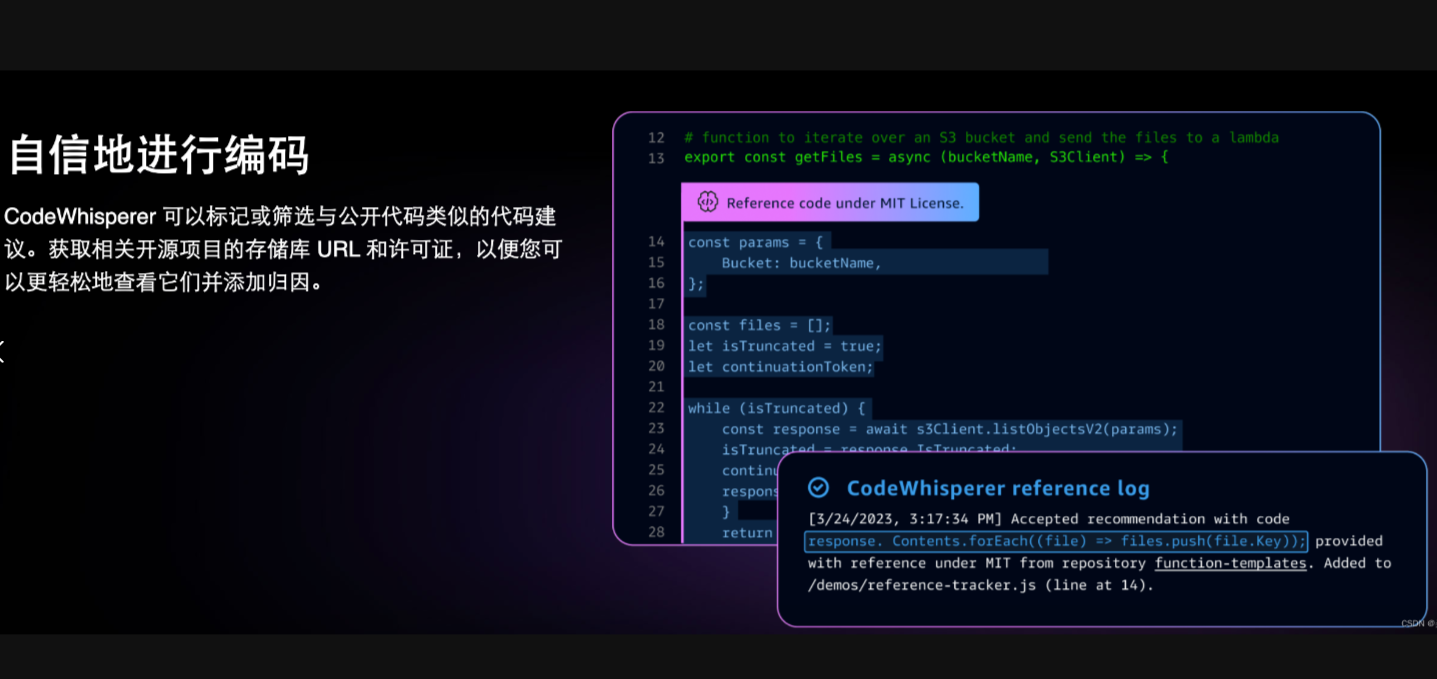Viewport: 1437px width, 679px height.
Task: Click line number 17 in the code gutter
Action: 656,304
